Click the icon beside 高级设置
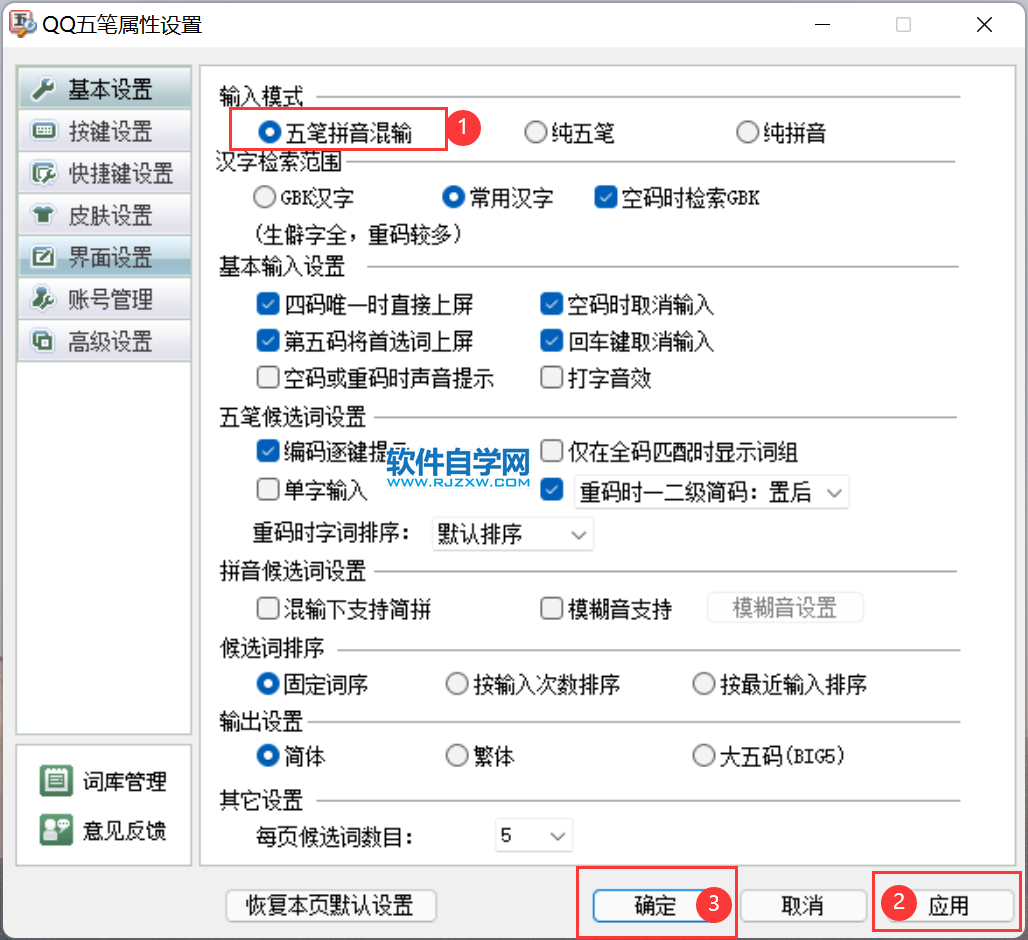Viewport: 1028px width, 940px height. pos(43,341)
